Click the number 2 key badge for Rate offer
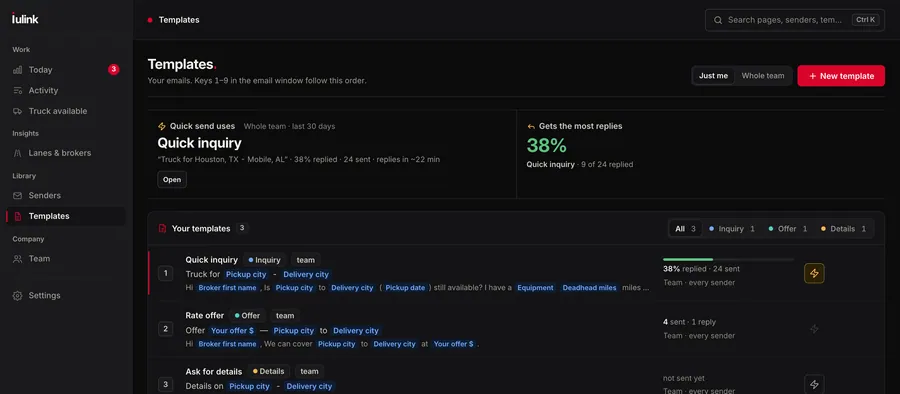 click(x=166, y=329)
